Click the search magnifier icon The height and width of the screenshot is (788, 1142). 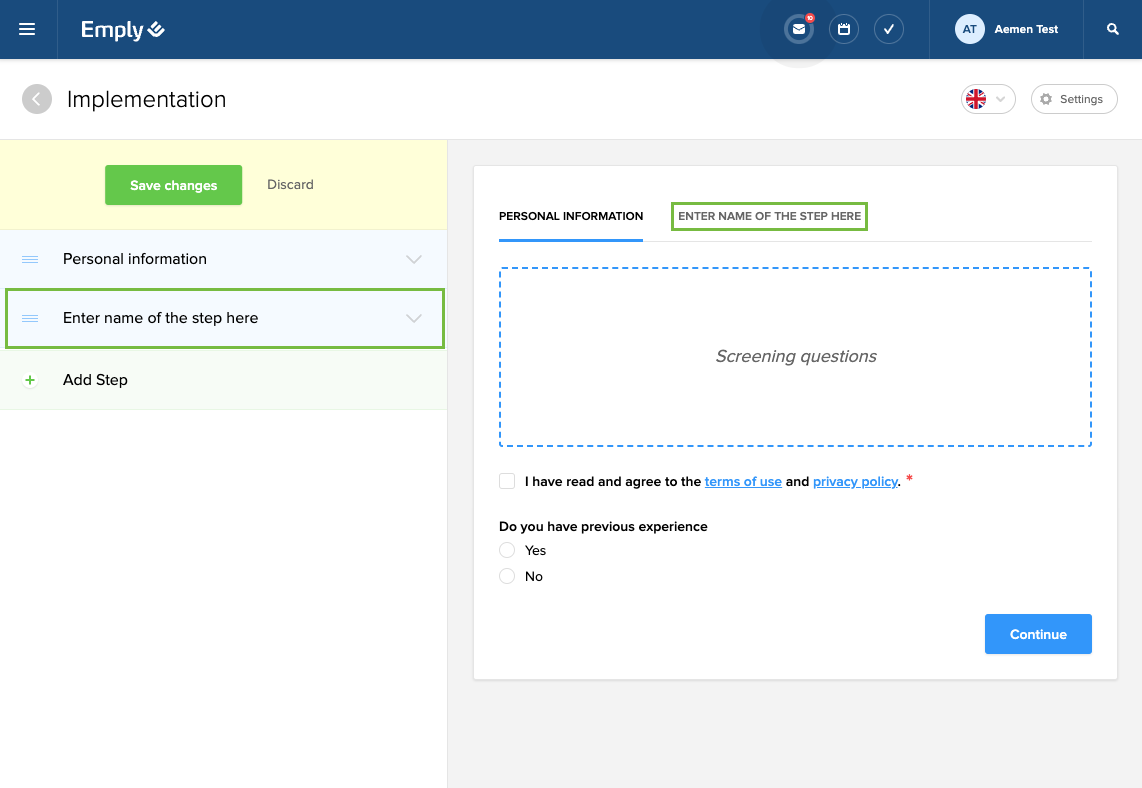(1113, 30)
